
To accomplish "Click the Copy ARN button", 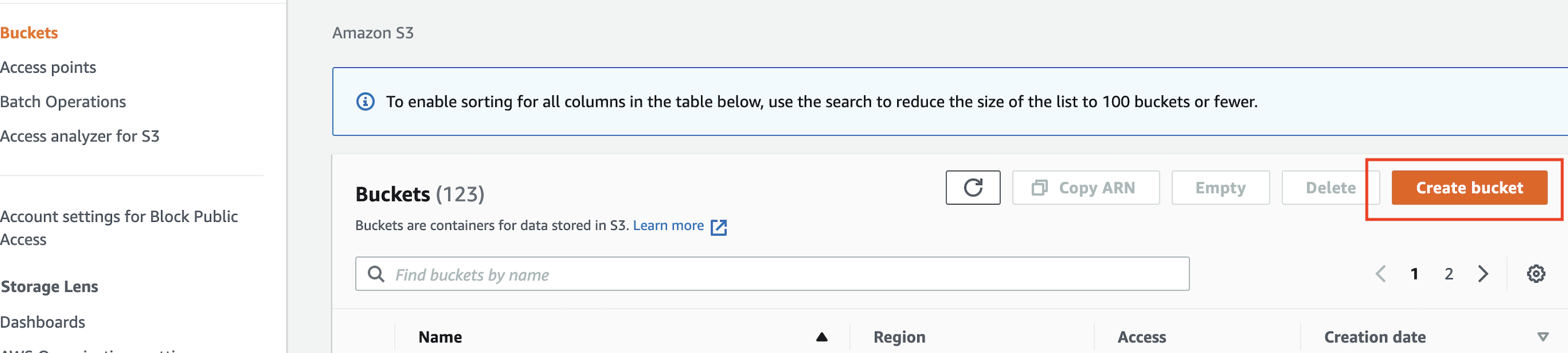I will click(1085, 188).
